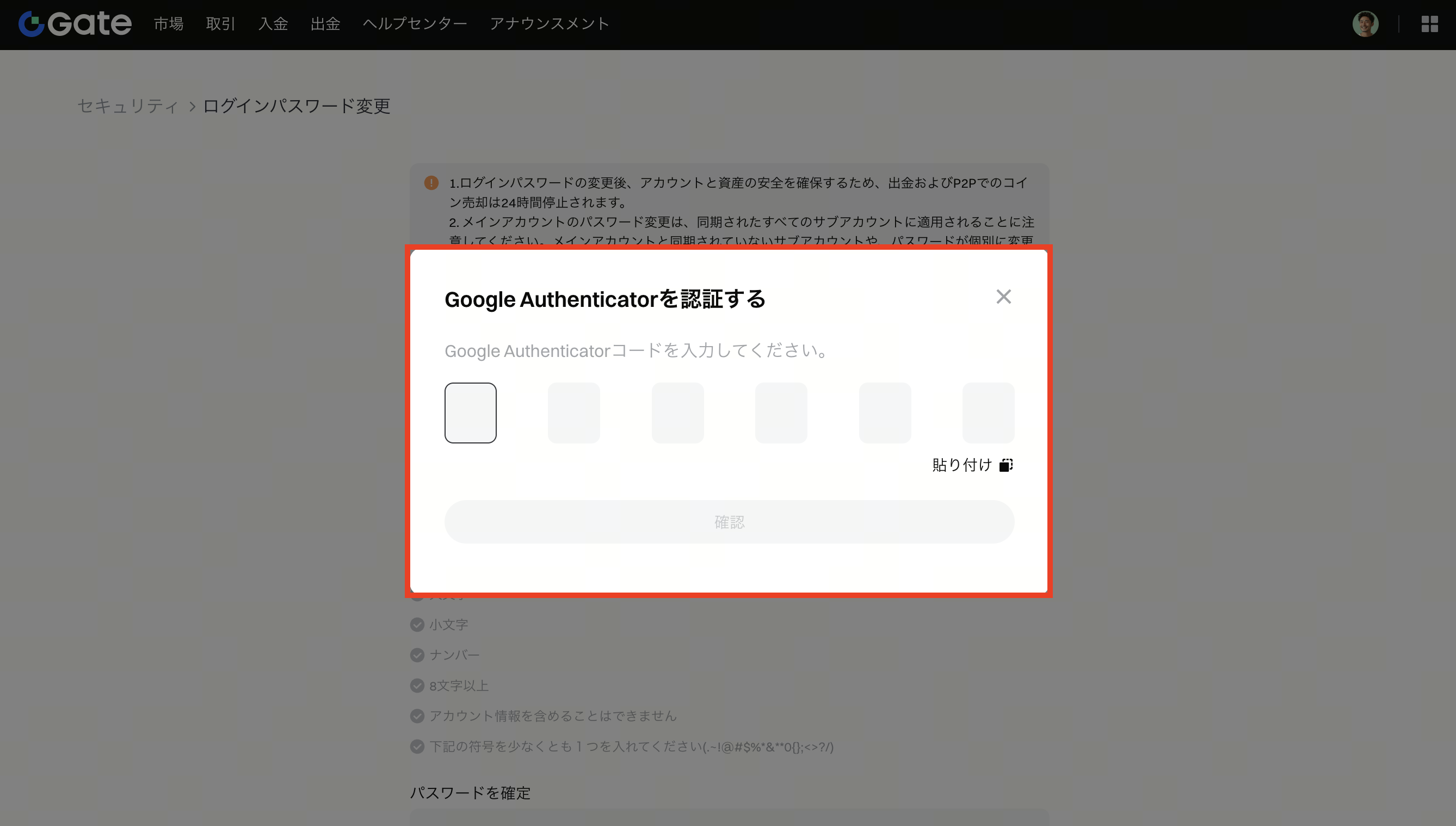Click the ログインパスワード変更 breadcrumb text
The height and width of the screenshot is (826, 1456).
click(297, 106)
